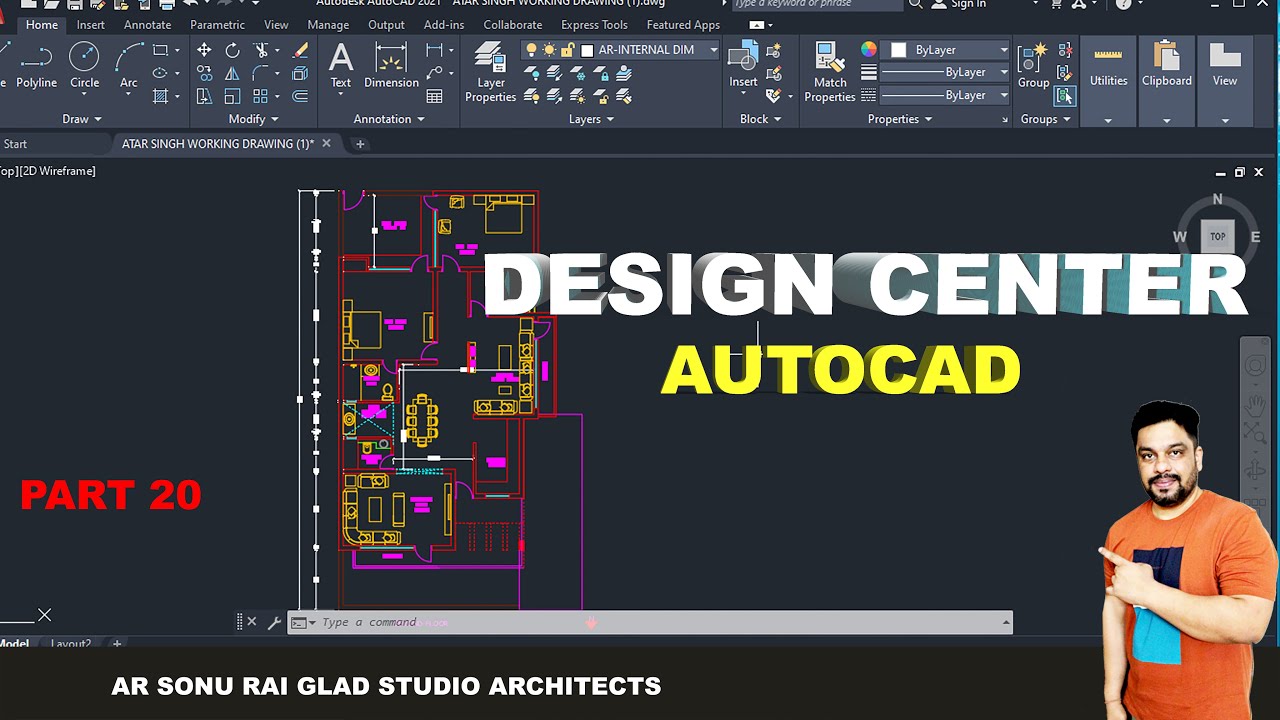The width and height of the screenshot is (1280, 720).
Task: Click the Fillet tool icon
Action: [261, 73]
